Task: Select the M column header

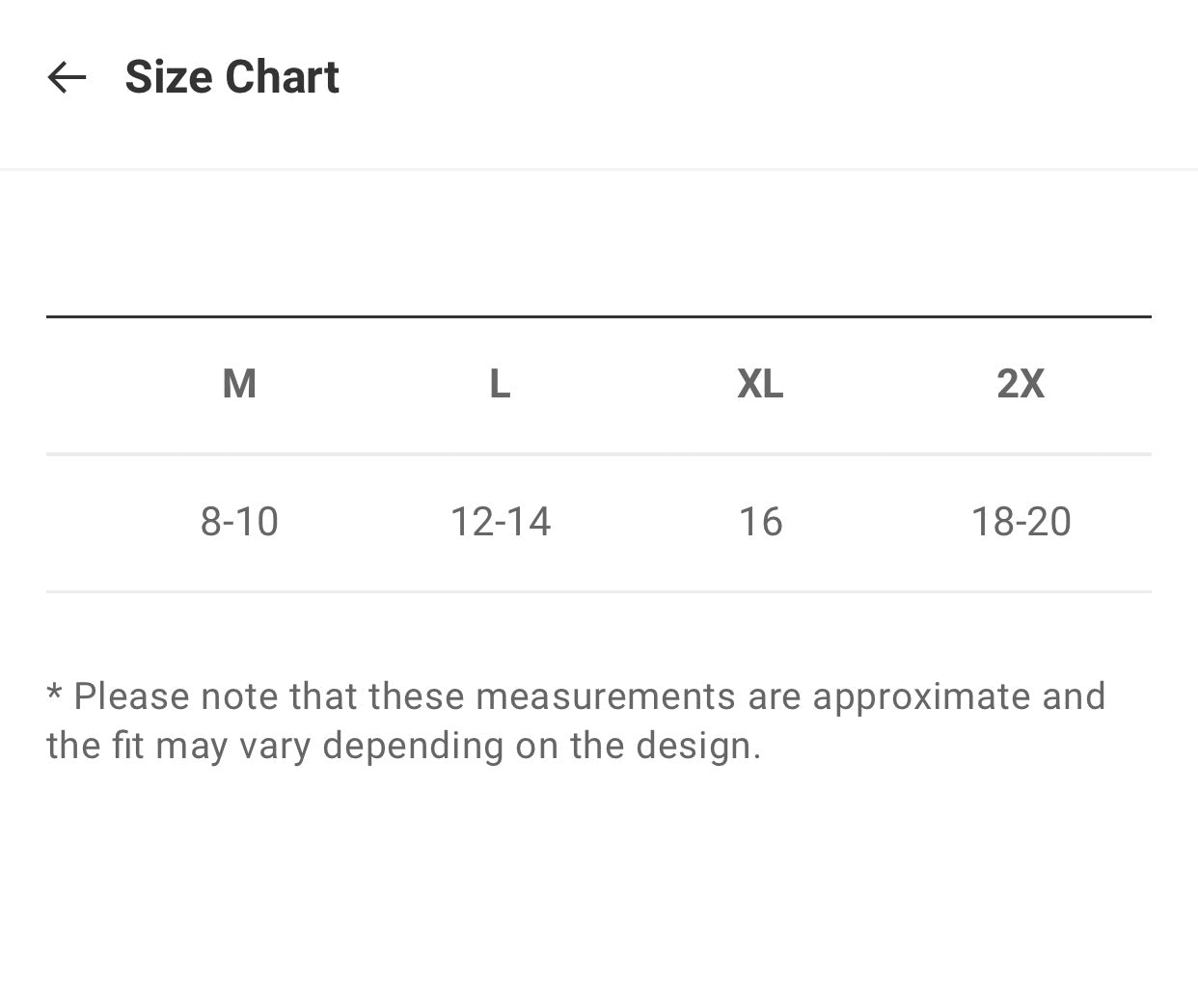Action: (x=238, y=383)
